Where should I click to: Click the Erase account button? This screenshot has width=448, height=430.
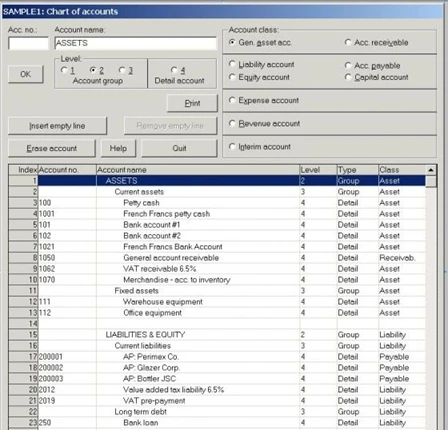pyautogui.click(x=52, y=148)
